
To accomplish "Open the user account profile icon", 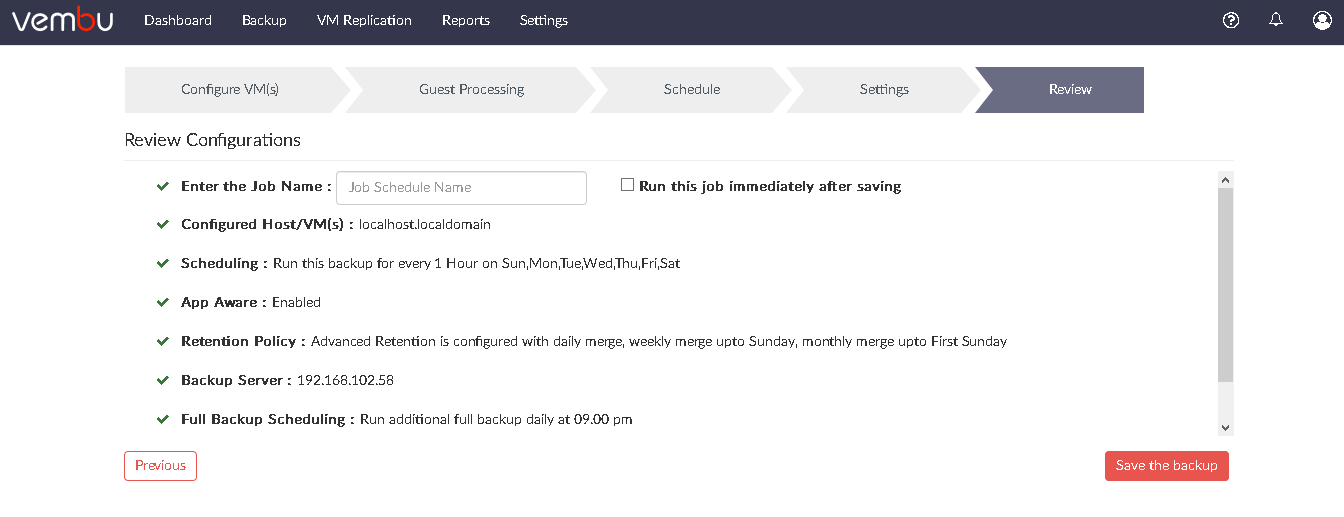I will pyautogui.click(x=1322, y=20).
